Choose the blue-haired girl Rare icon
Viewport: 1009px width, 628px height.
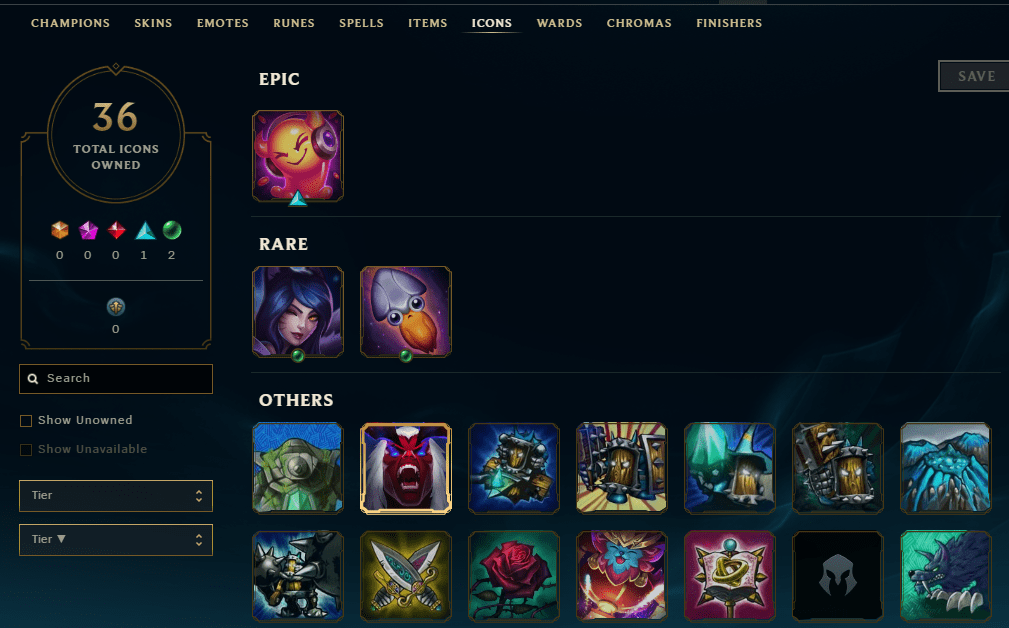point(298,311)
